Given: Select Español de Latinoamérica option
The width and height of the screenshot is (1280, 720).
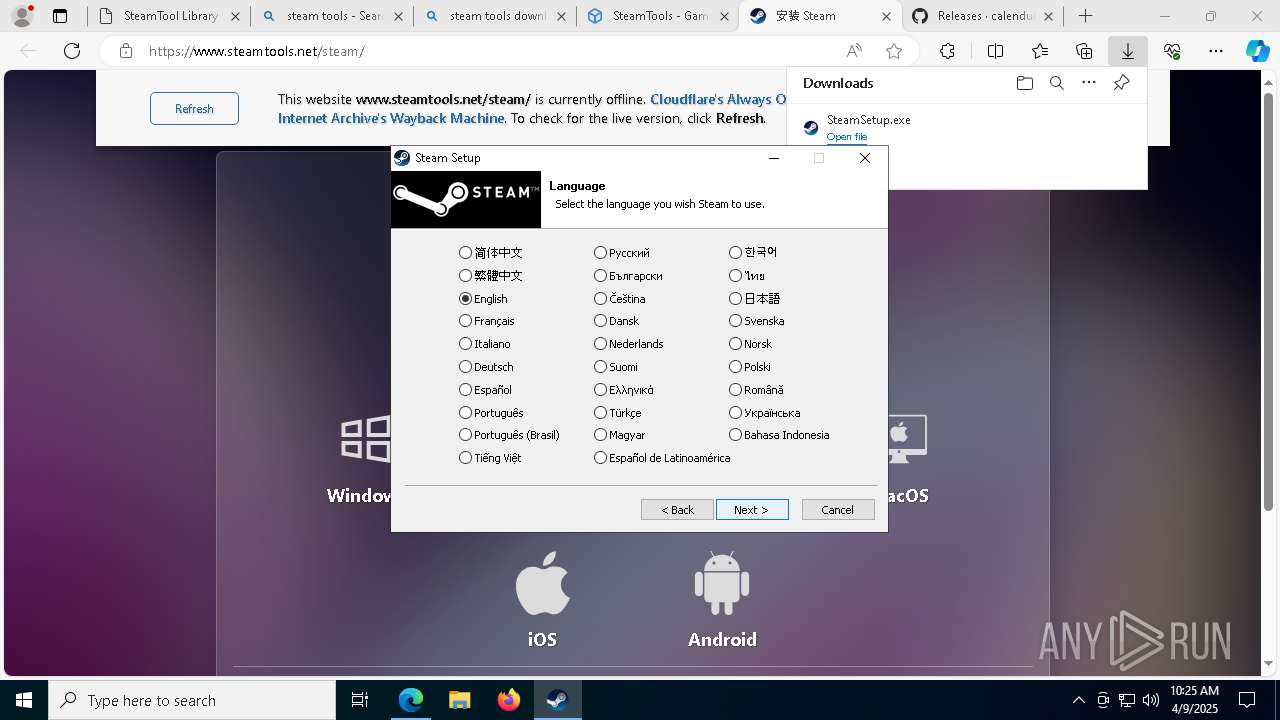Looking at the screenshot, I should pyautogui.click(x=662, y=458).
